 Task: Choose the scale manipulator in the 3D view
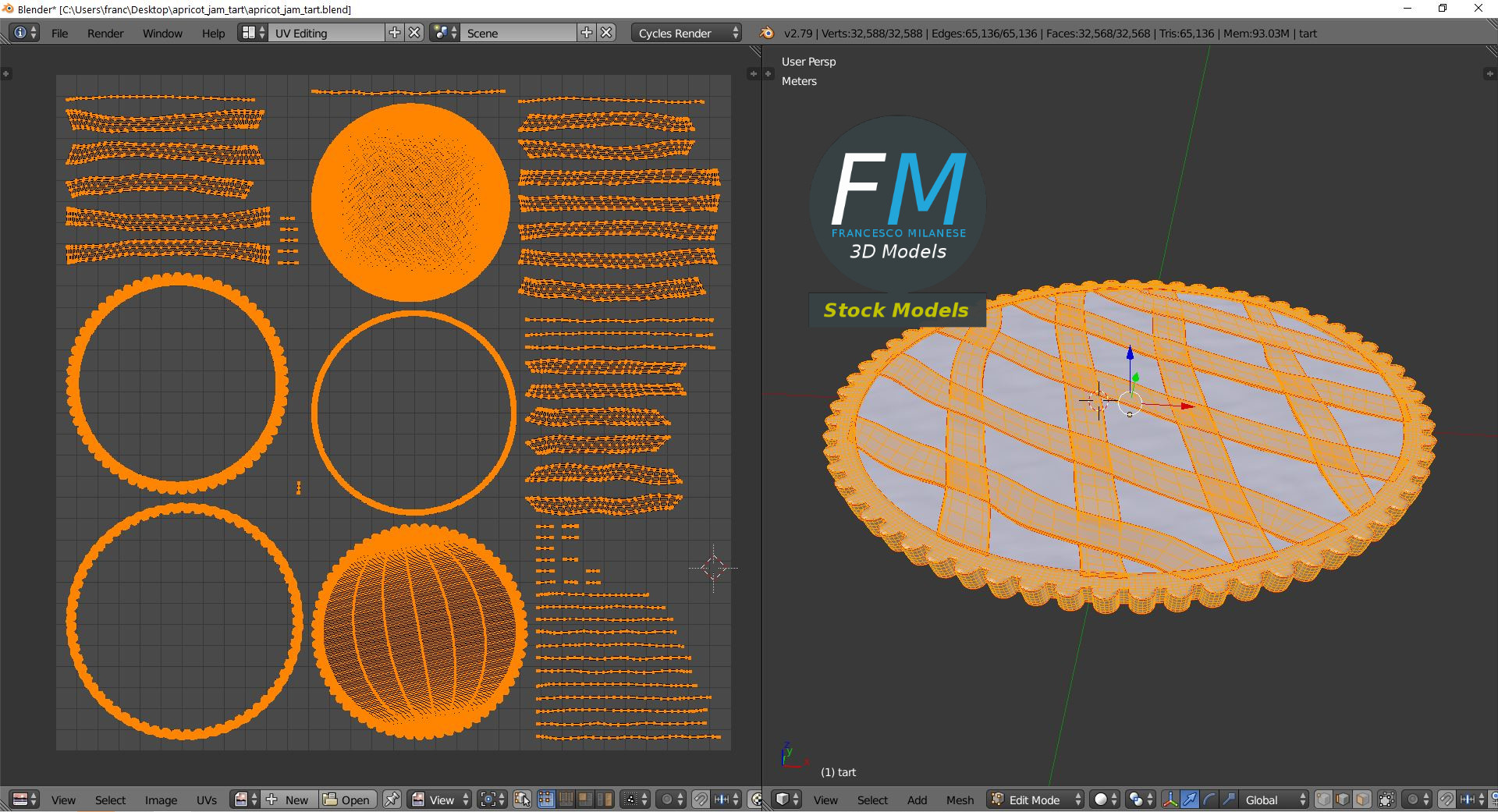(1229, 800)
